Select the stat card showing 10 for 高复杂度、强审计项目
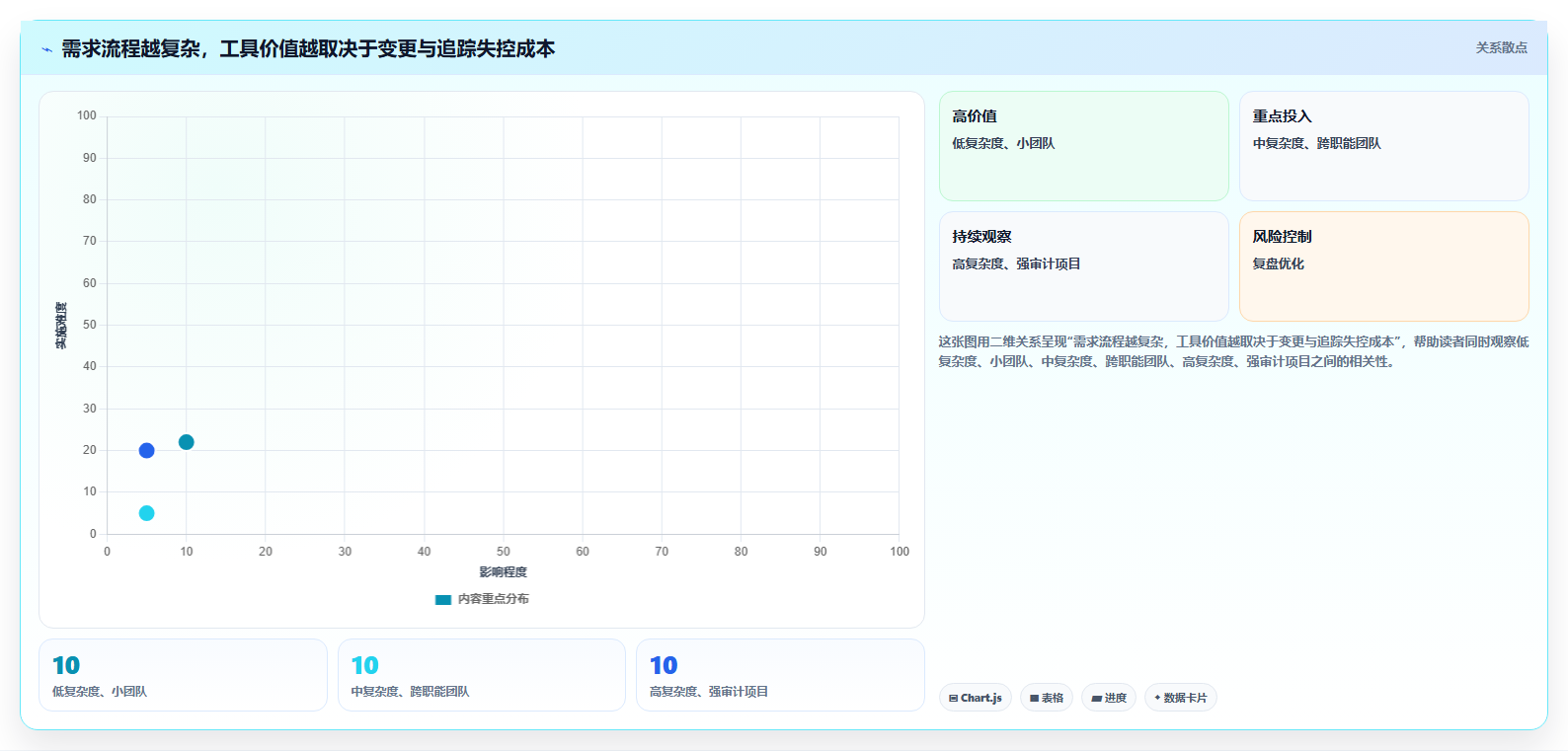 coord(780,675)
